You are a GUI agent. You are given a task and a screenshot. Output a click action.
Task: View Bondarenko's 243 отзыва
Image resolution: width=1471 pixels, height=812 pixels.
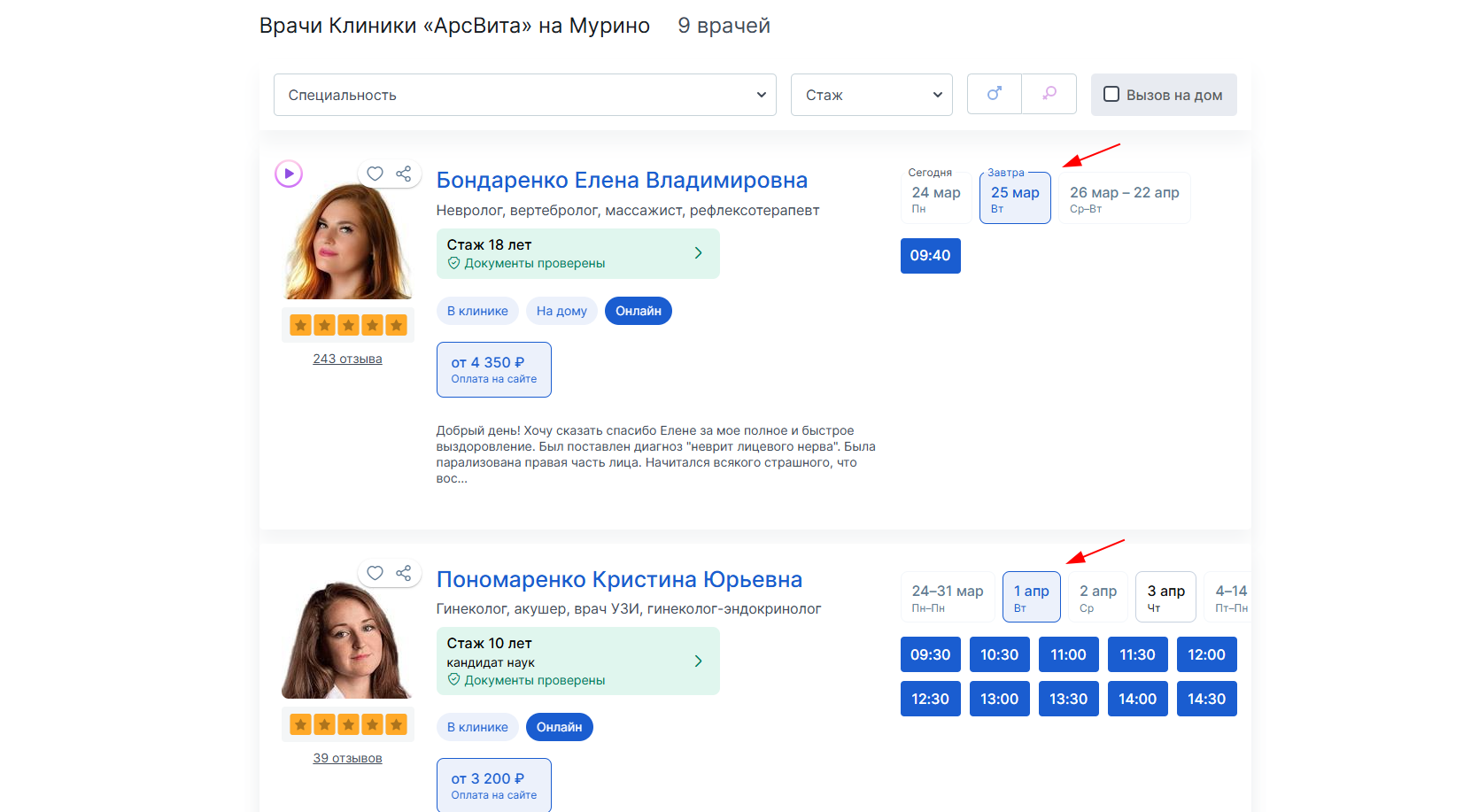347,359
